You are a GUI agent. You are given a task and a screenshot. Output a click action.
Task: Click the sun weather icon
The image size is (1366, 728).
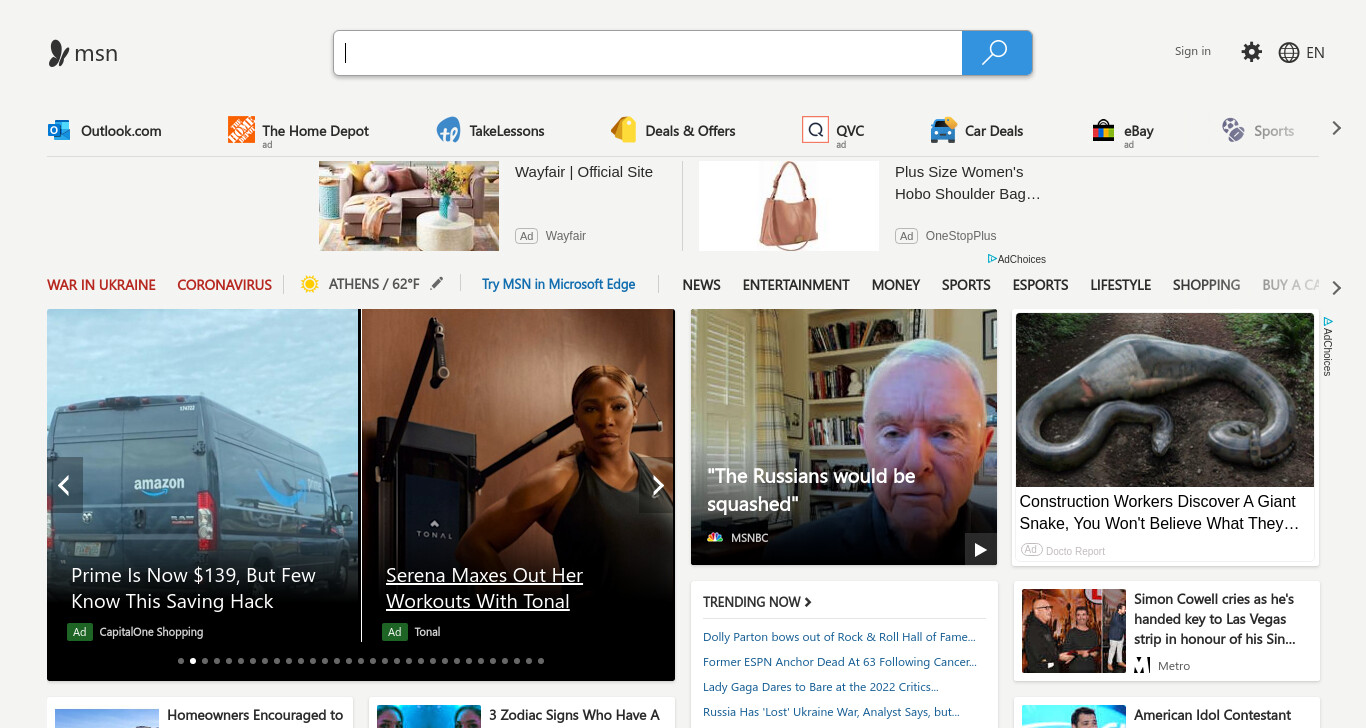[310, 284]
